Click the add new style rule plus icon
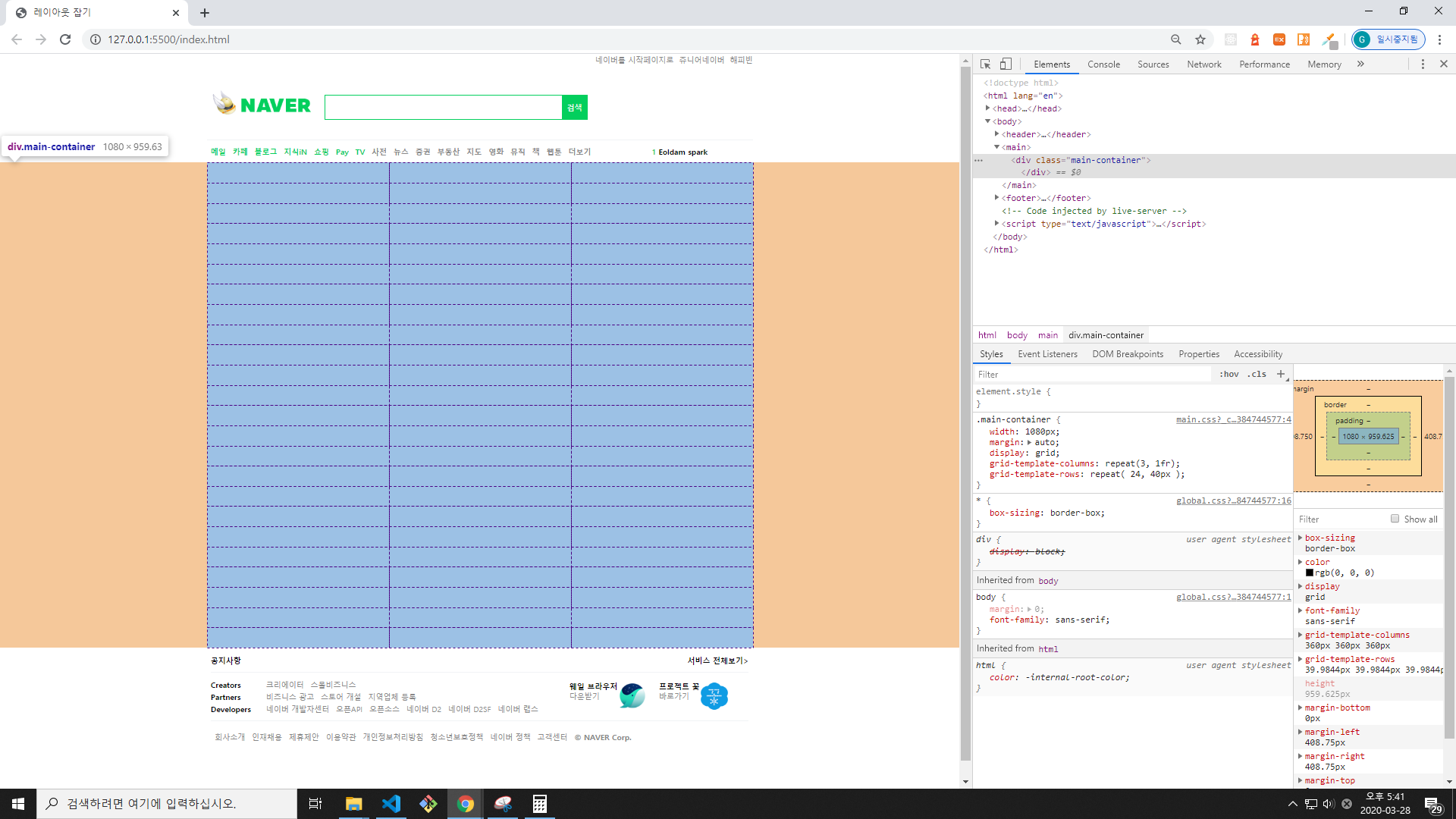 pyautogui.click(x=1281, y=374)
